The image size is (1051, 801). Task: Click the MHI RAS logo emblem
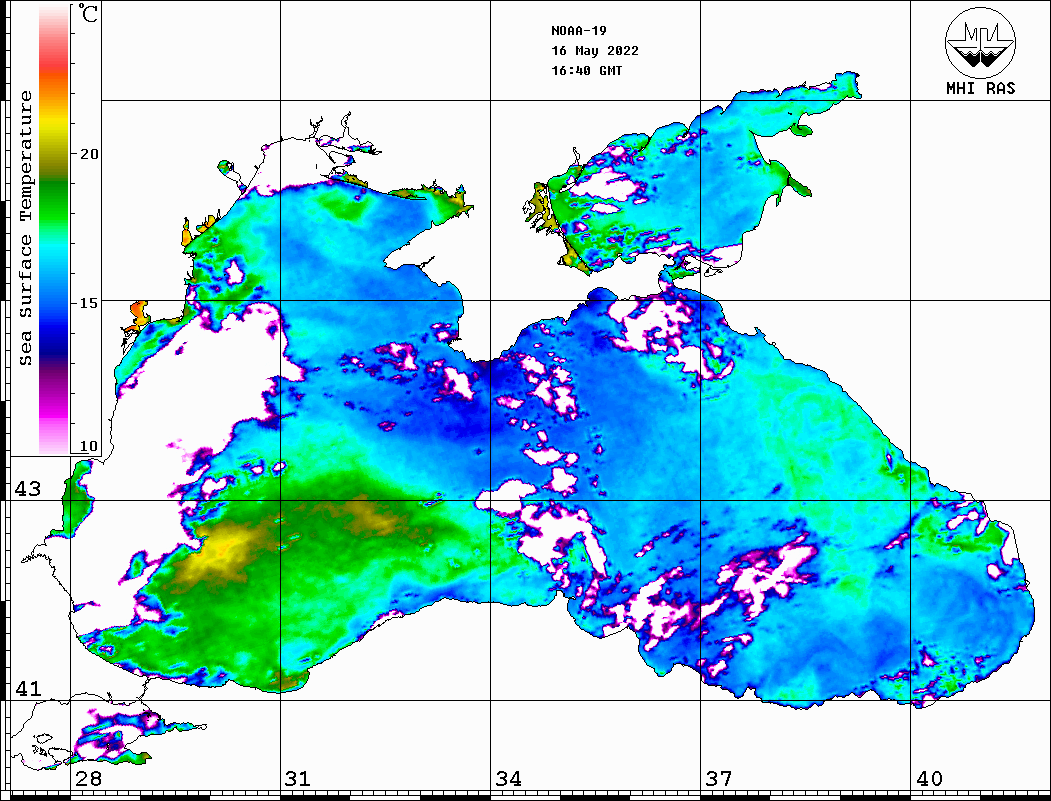click(981, 42)
